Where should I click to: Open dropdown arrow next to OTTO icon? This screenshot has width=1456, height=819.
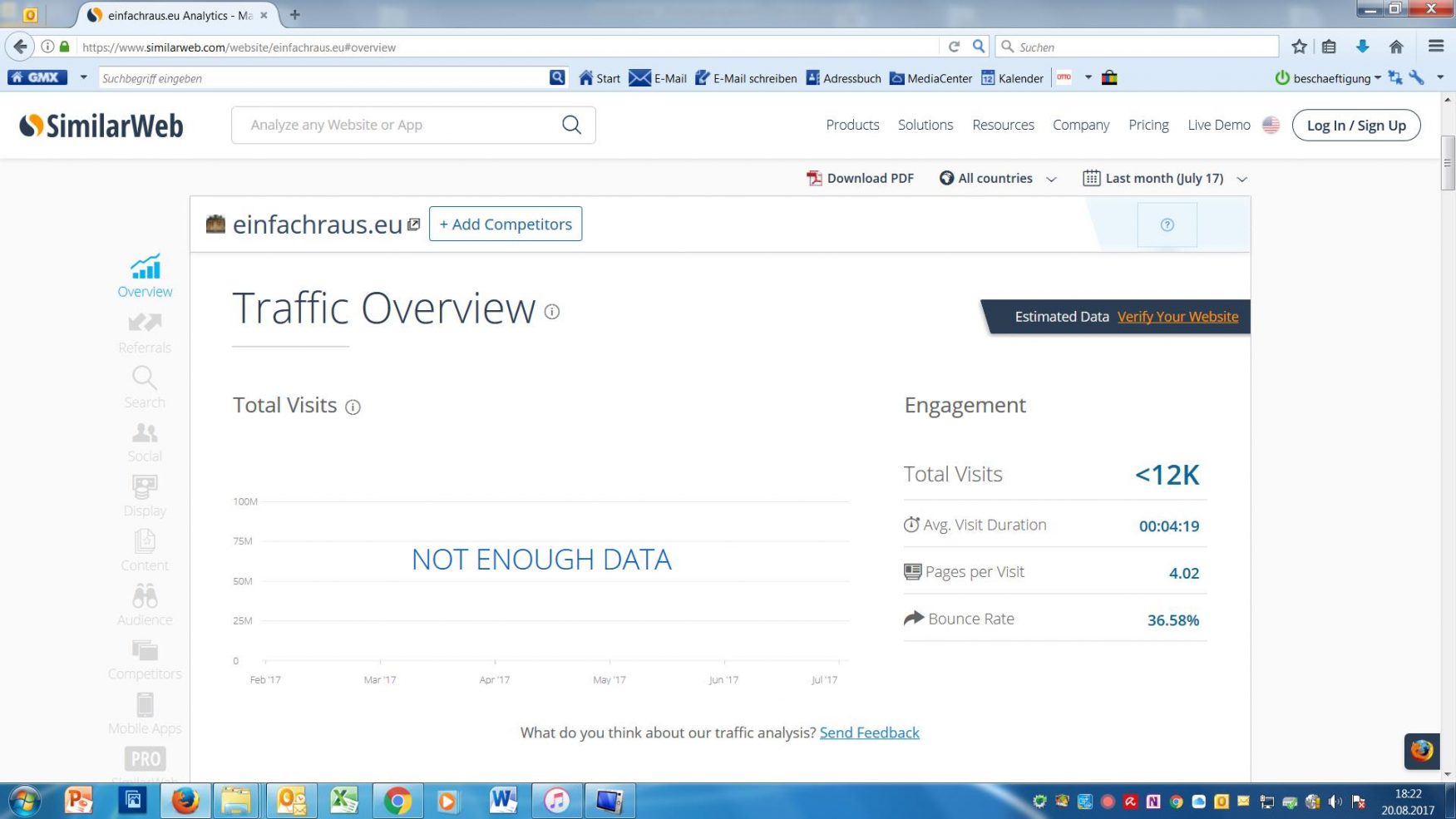[1088, 77]
